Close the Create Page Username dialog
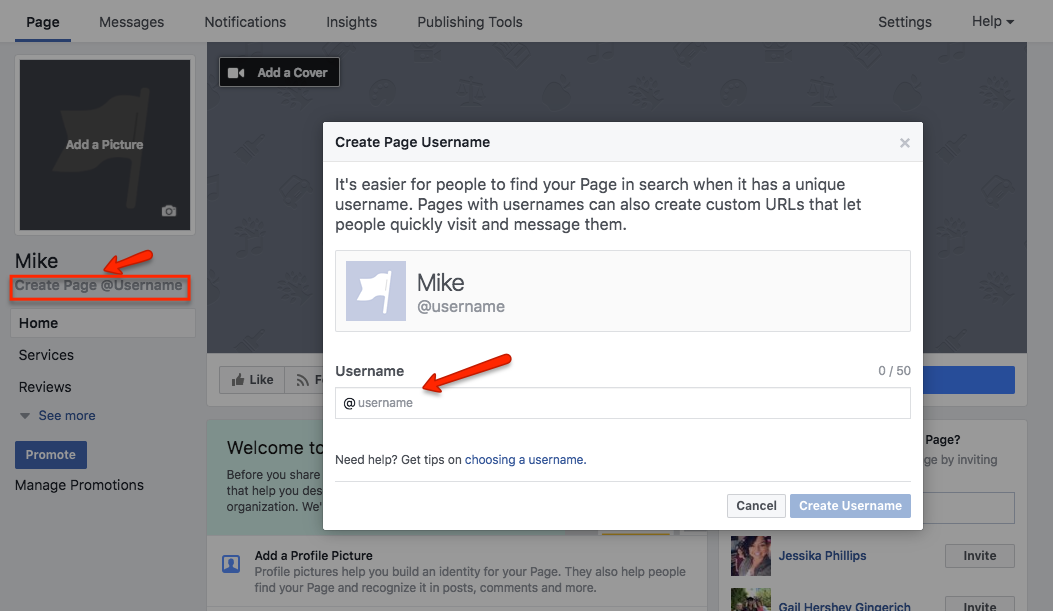The image size is (1053, 611). click(904, 142)
